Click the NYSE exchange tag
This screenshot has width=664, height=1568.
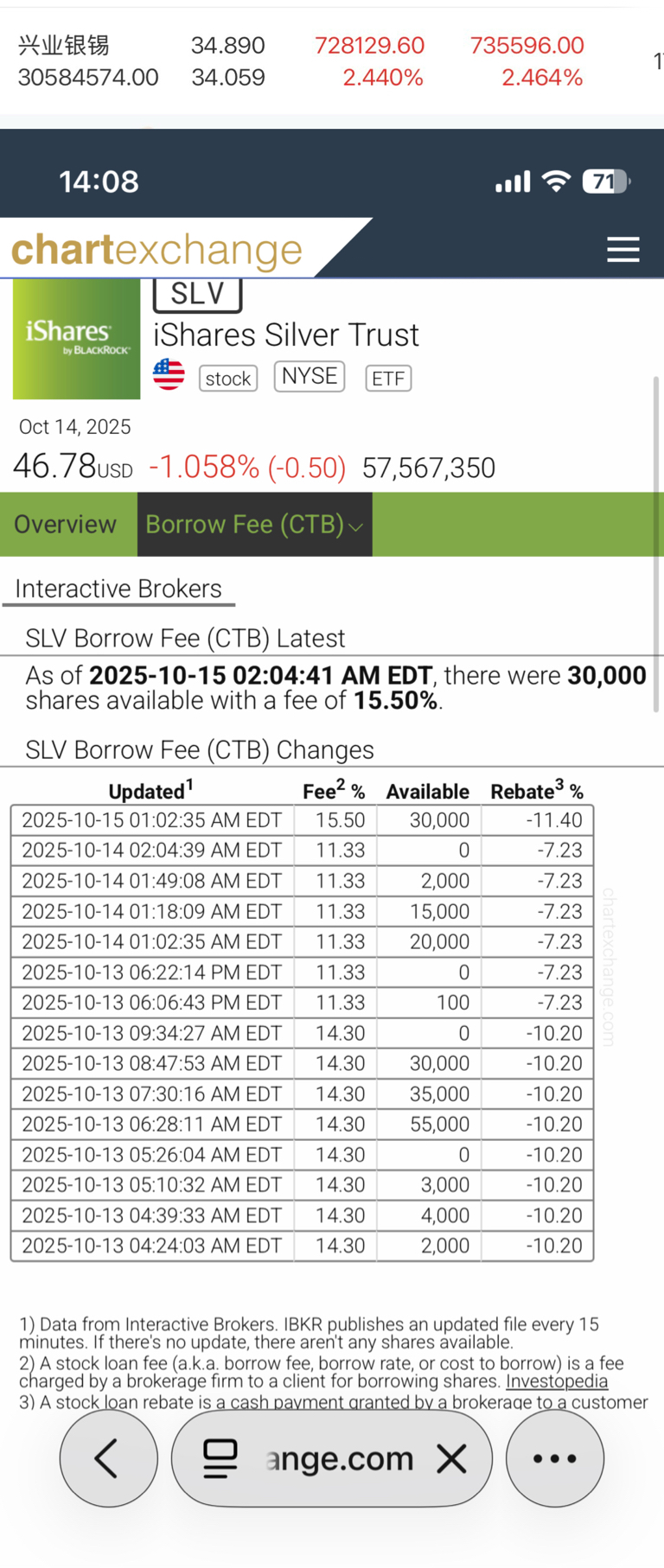click(x=310, y=376)
